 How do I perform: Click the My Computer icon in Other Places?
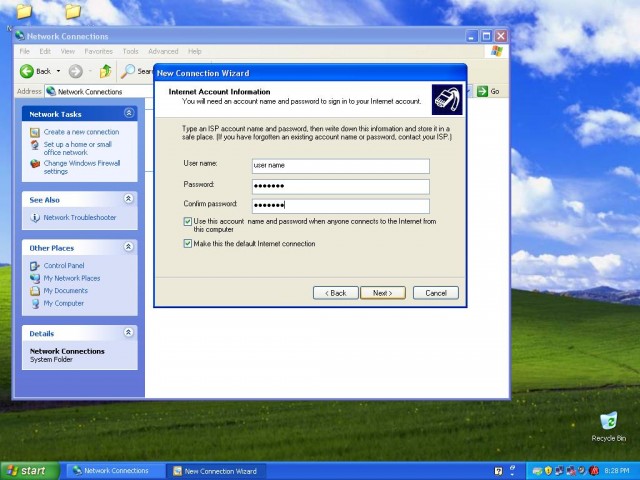(x=35, y=304)
